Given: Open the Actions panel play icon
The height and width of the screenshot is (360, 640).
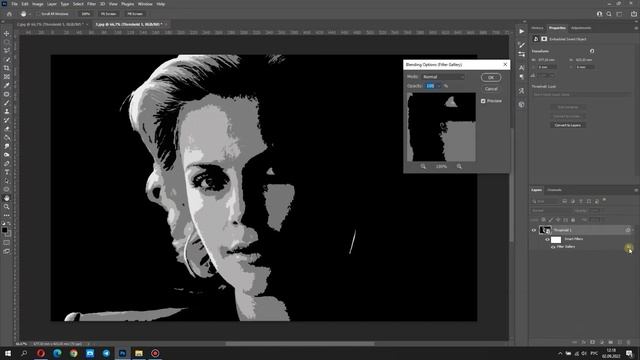Looking at the screenshot, I should (522, 31).
